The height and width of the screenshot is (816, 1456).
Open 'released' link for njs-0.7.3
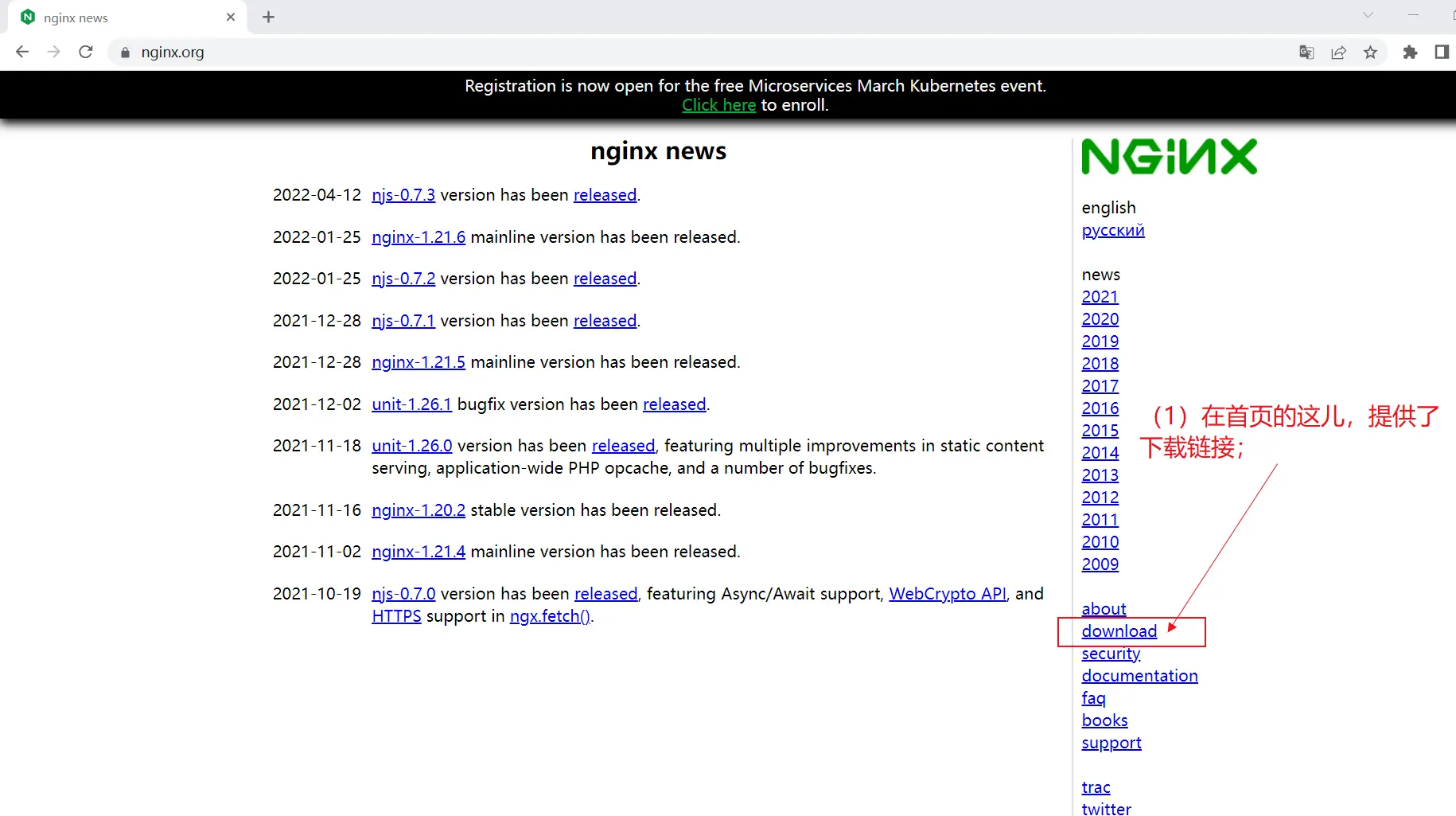point(605,195)
